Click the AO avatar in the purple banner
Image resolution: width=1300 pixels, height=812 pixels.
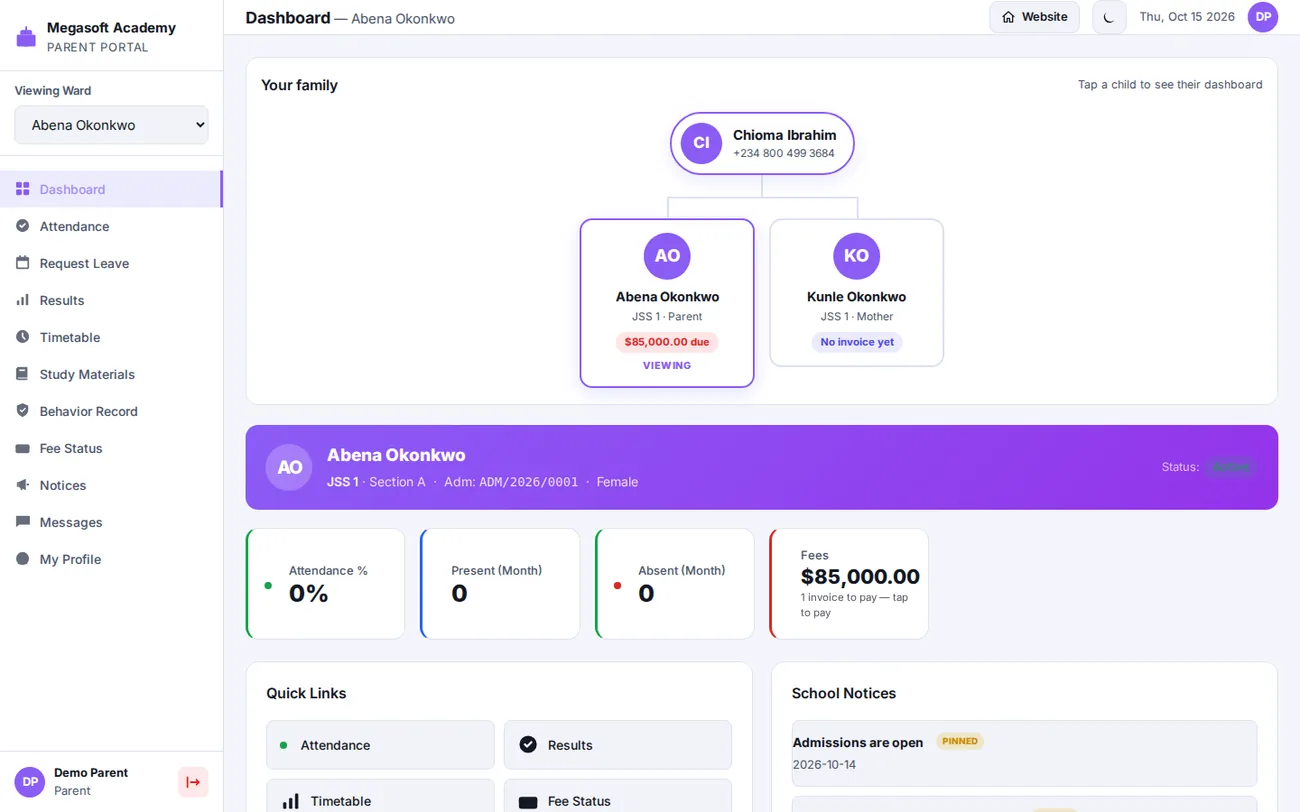pyautogui.click(x=289, y=467)
